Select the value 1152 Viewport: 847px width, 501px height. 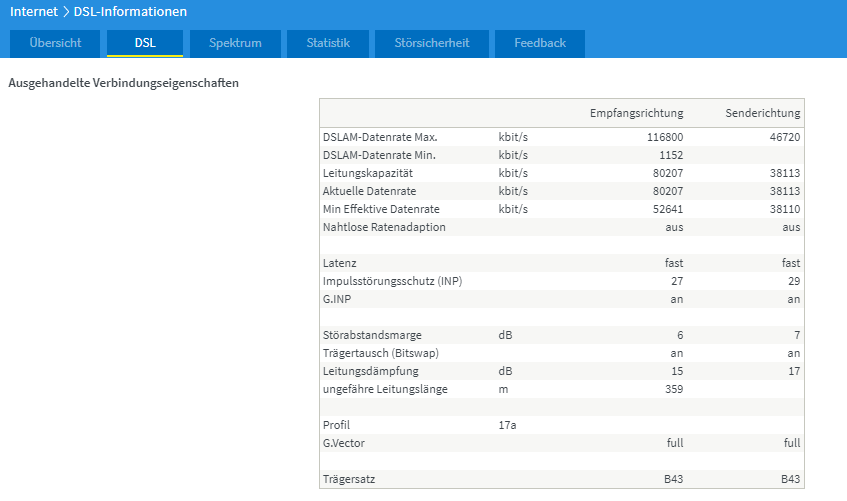(671, 155)
